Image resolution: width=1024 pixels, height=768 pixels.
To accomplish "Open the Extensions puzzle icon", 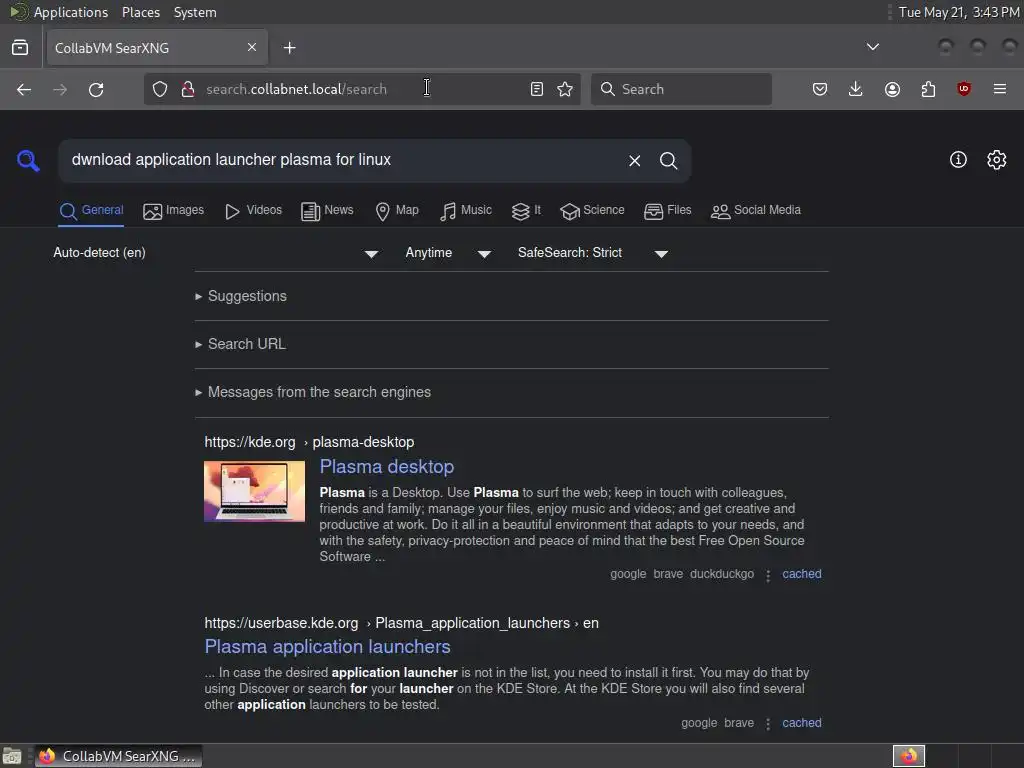I will [928, 89].
